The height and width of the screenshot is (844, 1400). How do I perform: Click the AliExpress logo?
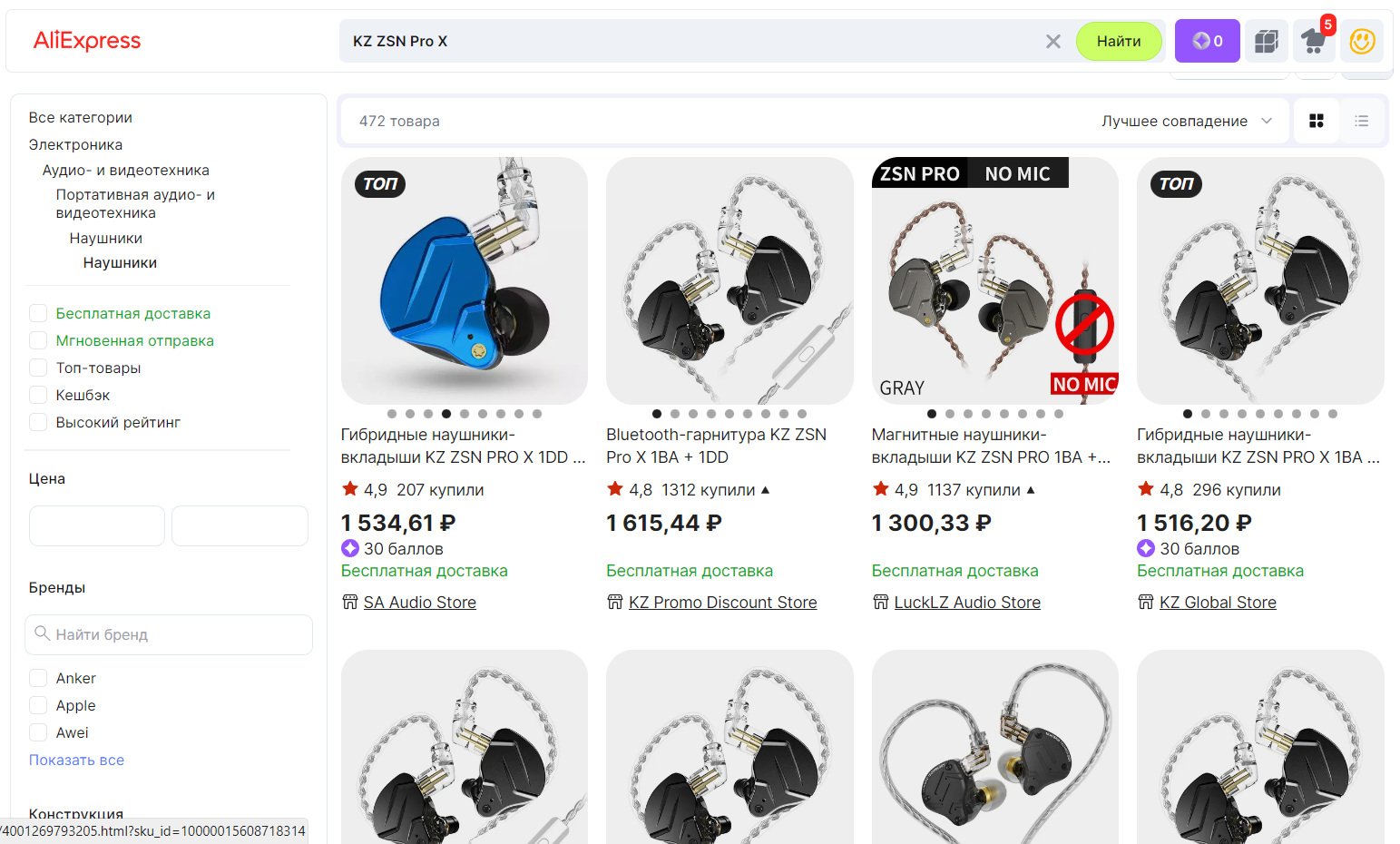tap(87, 41)
